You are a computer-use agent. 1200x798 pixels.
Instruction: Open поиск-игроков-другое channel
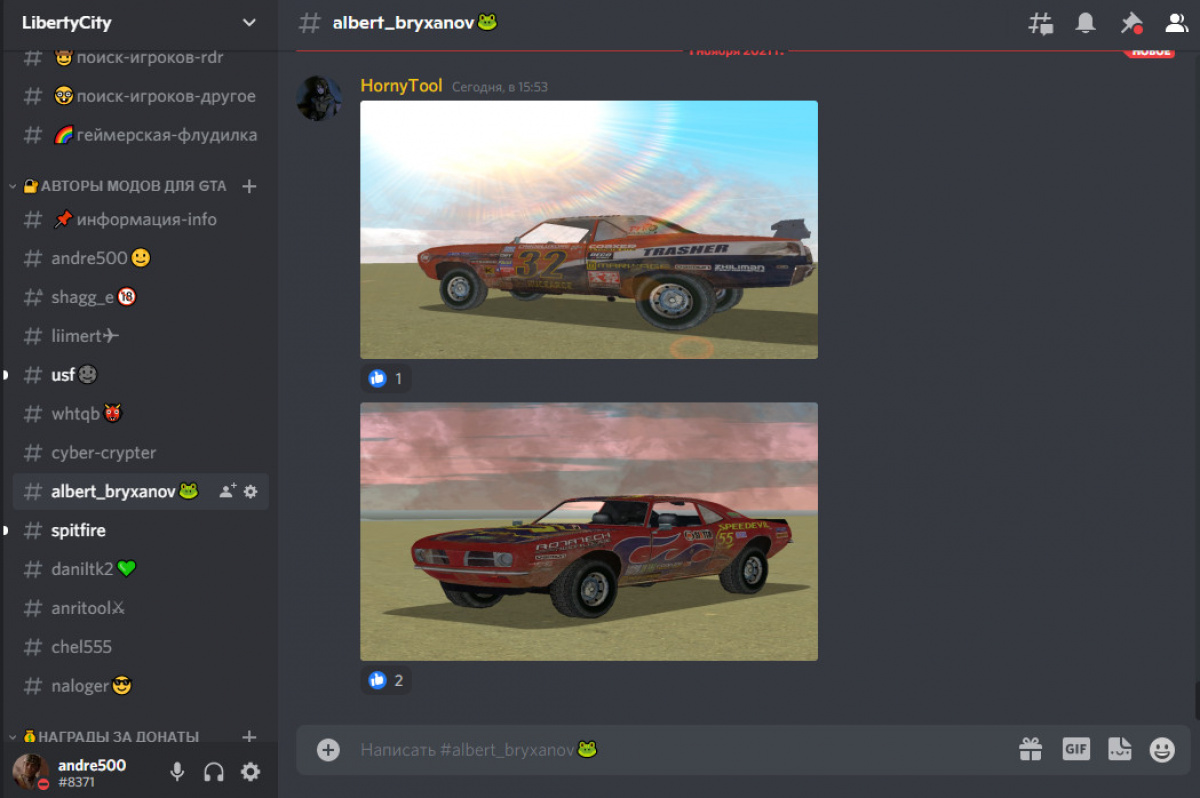[x=140, y=96]
